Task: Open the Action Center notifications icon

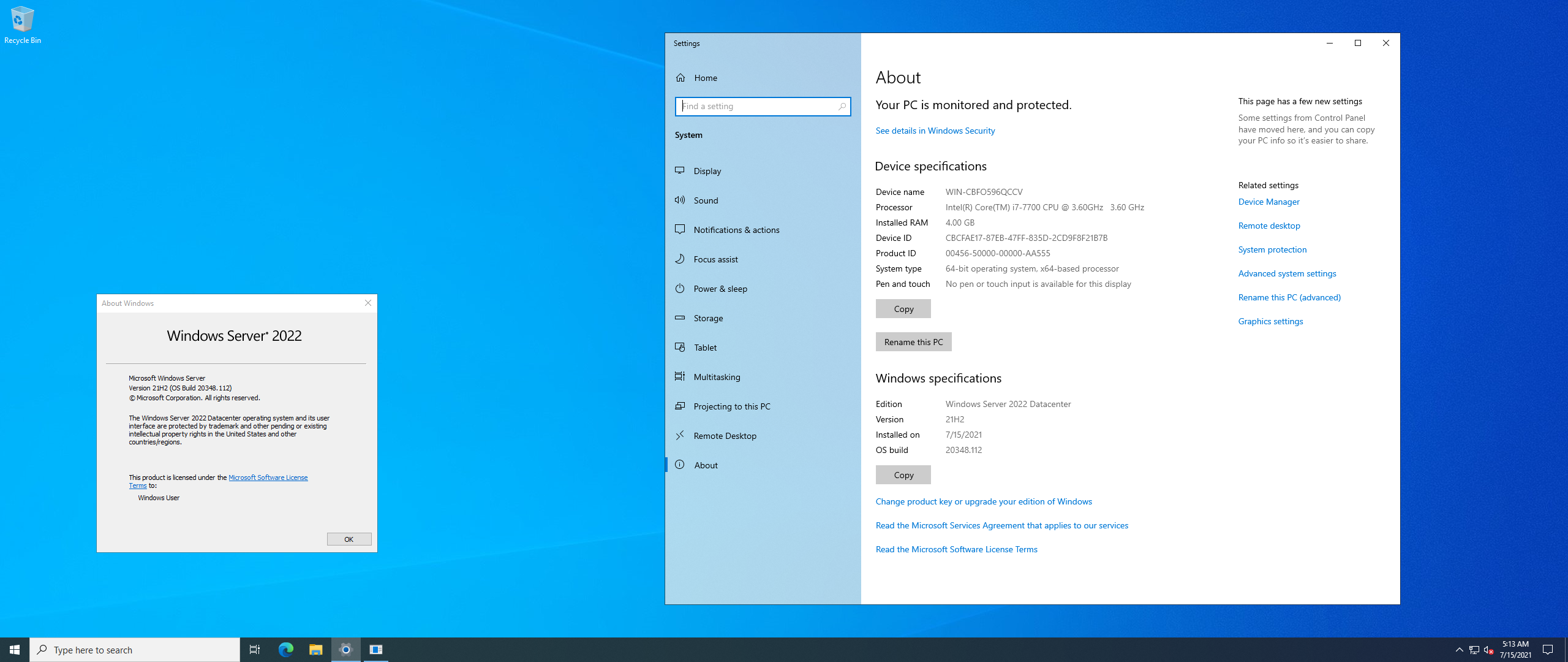Action: point(1548,650)
